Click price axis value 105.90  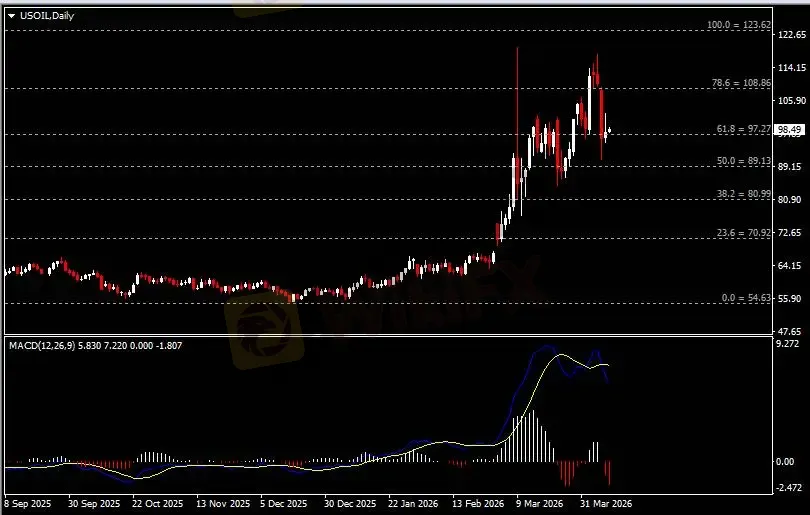791,100
